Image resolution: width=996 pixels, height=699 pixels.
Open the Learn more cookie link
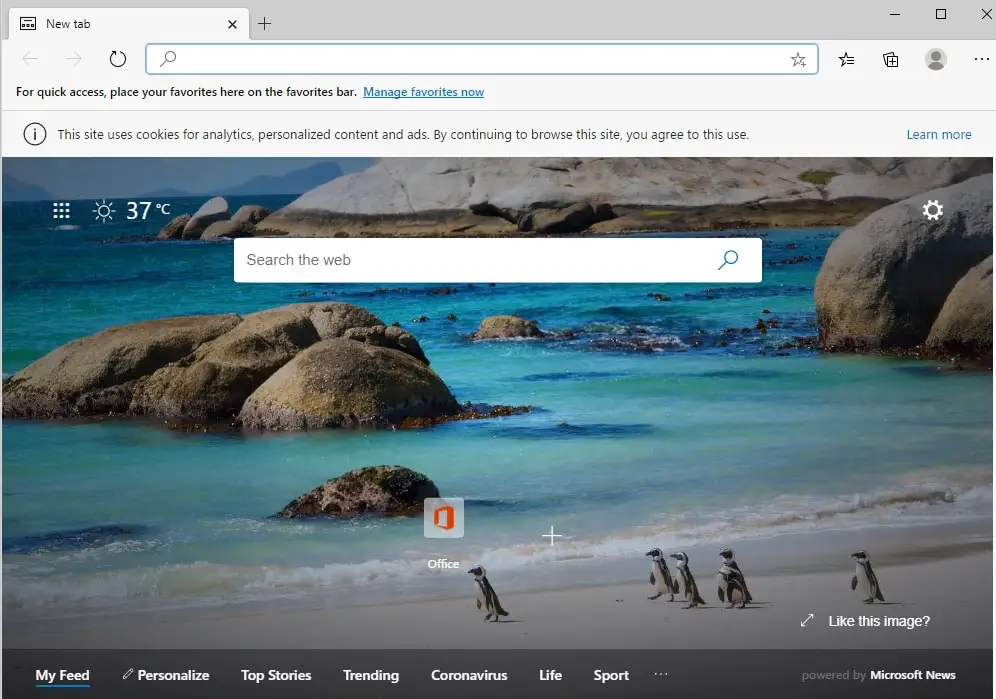(938, 135)
